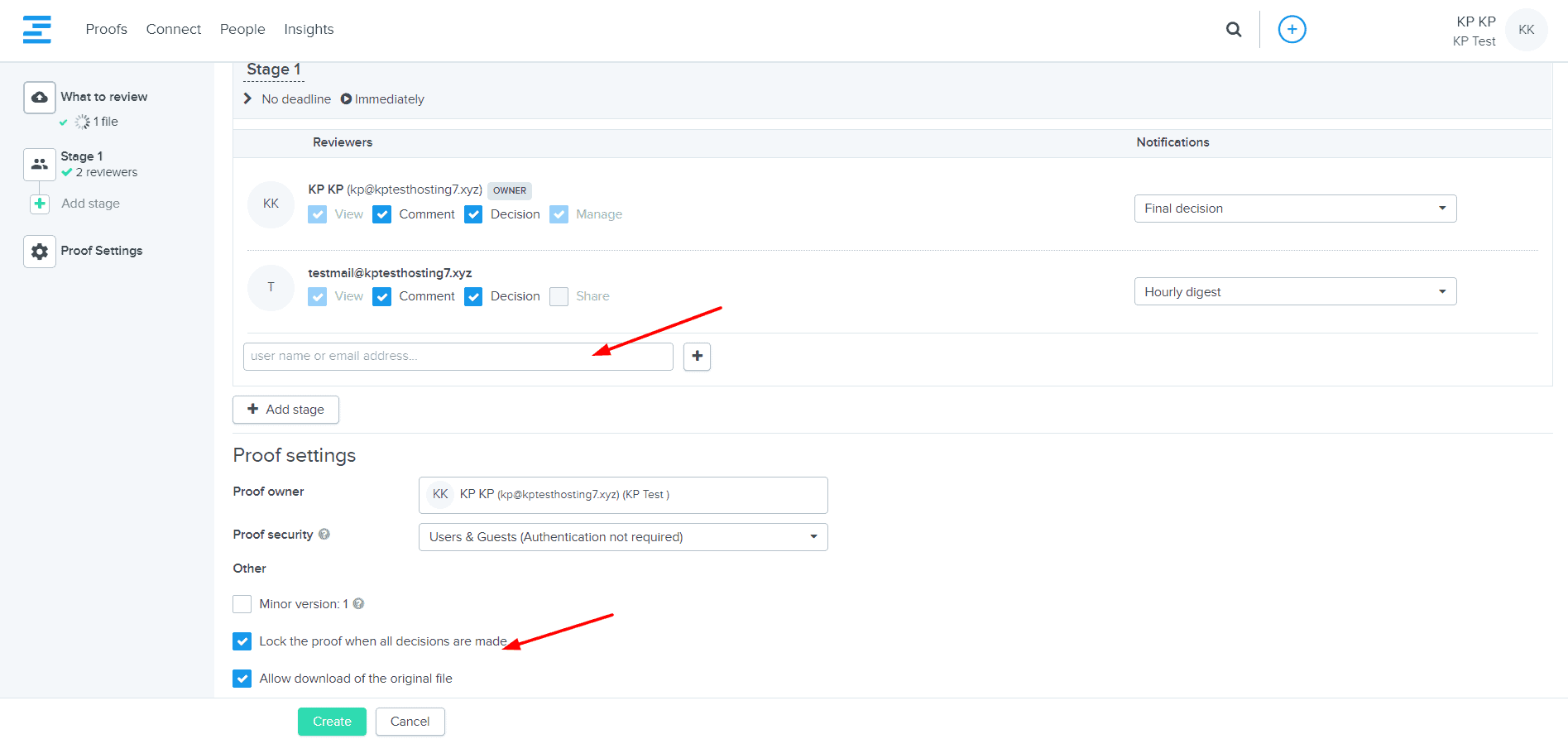1568x739 pixels.
Task: Click the What to review upload icon
Action: (40, 98)
